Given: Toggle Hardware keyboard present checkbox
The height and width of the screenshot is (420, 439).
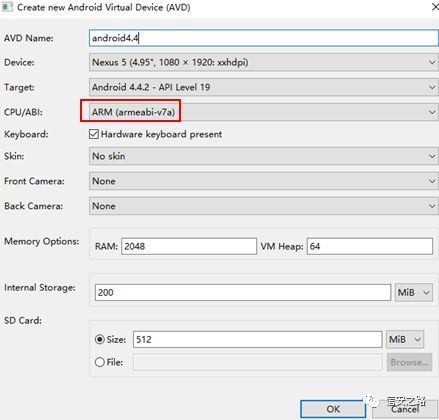Looking at the screenshot, I should pos(94,134).
